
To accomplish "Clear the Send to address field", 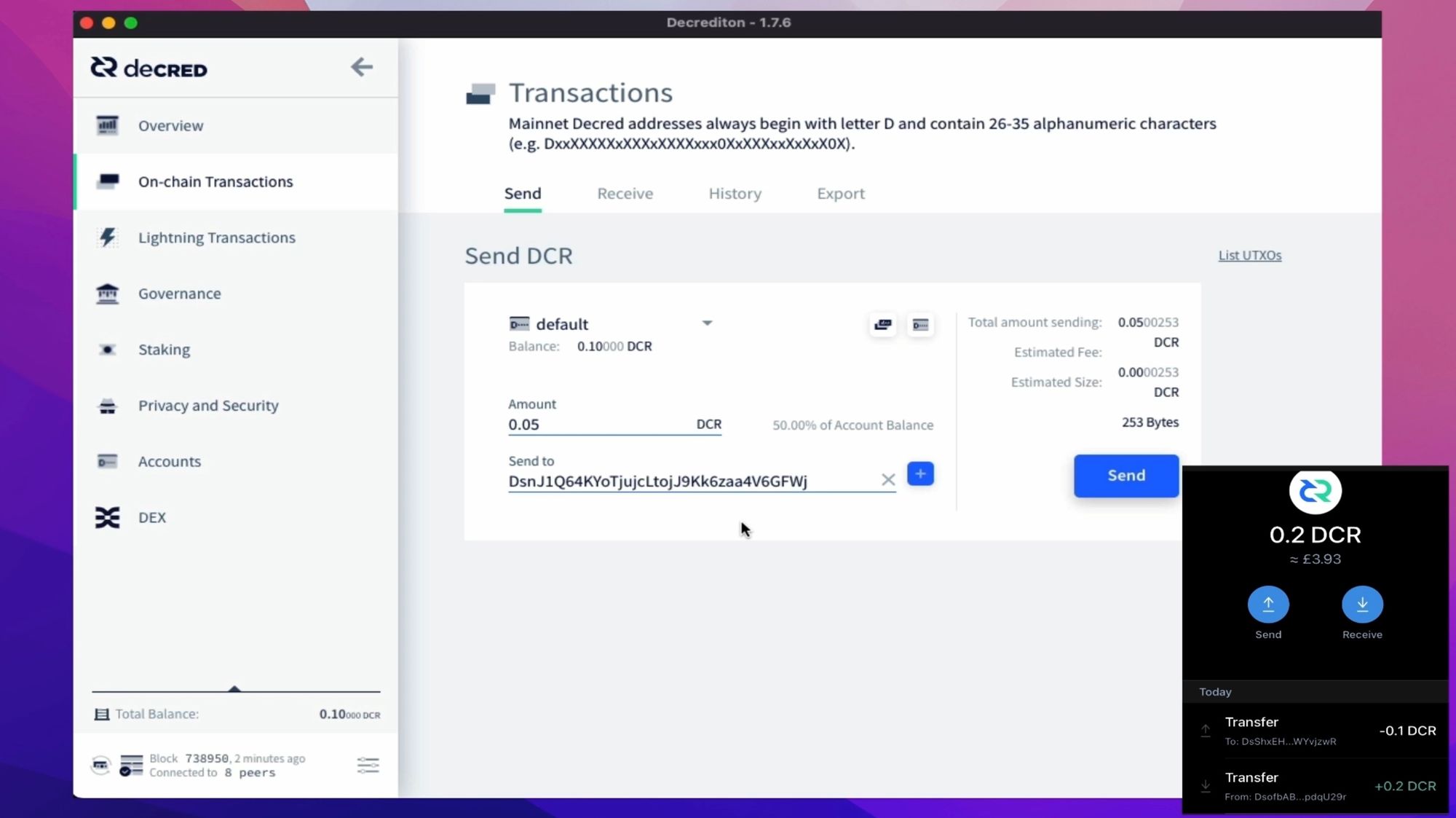I will (887, 480).
